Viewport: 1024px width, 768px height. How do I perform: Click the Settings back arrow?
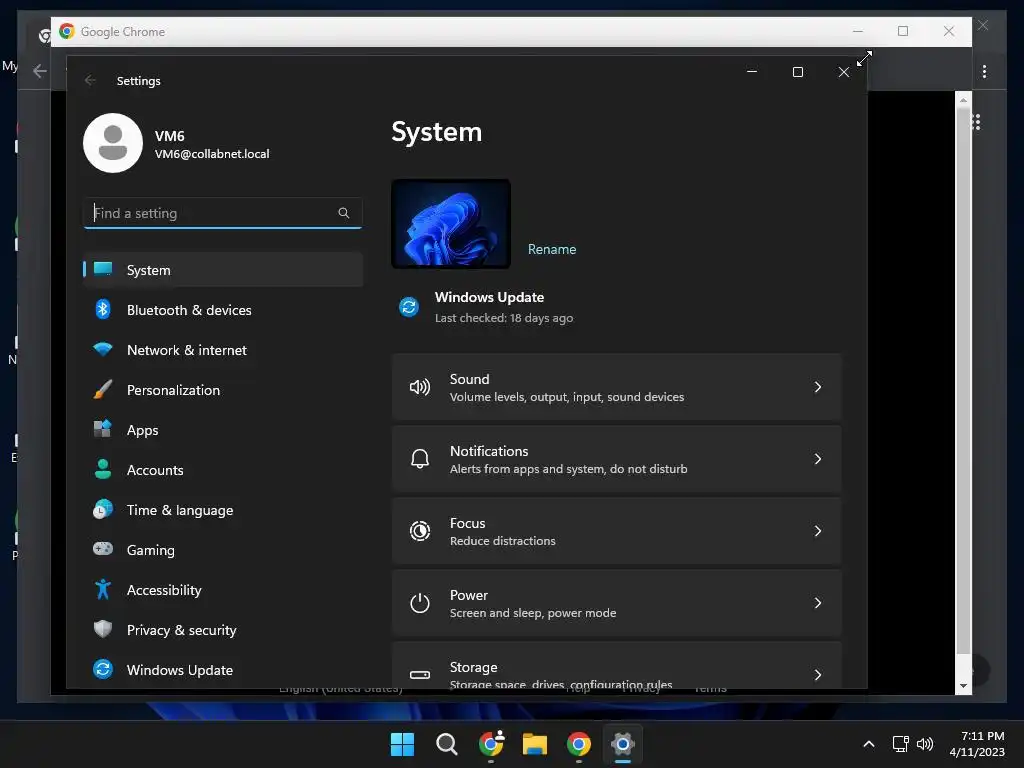coord(90,80)
